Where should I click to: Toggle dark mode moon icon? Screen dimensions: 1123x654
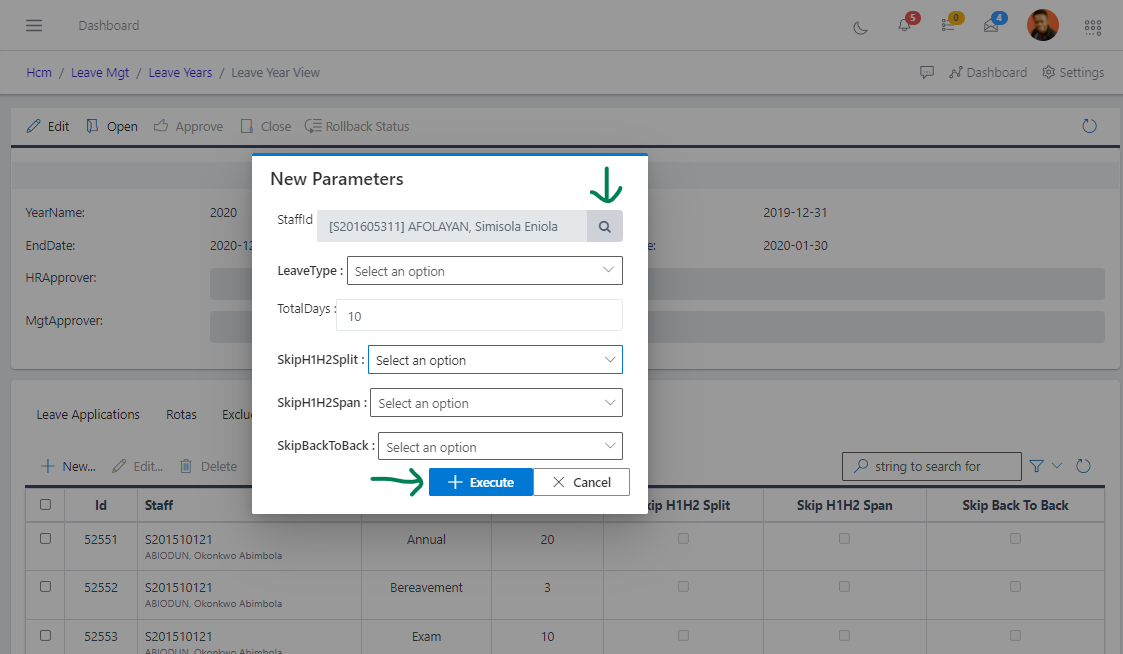pos(860,26)
